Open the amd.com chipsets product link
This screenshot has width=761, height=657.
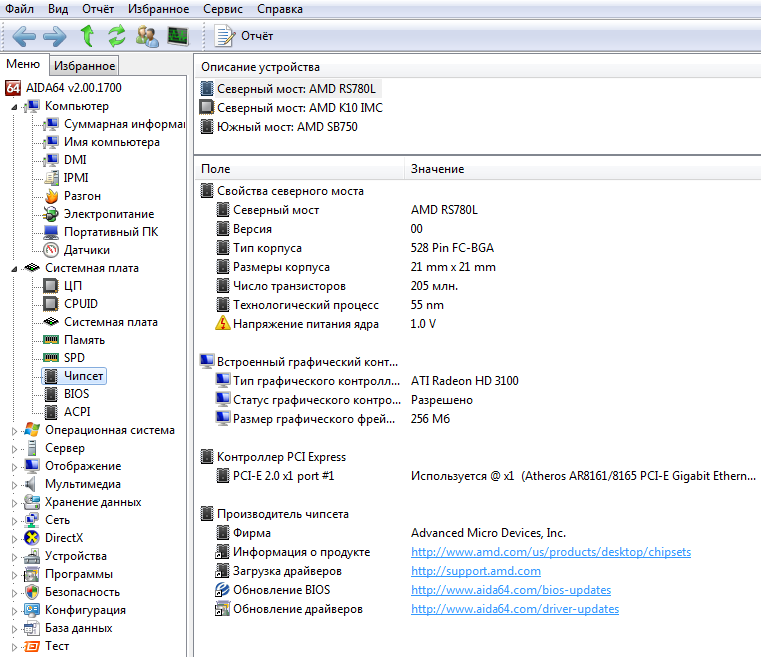551,552
